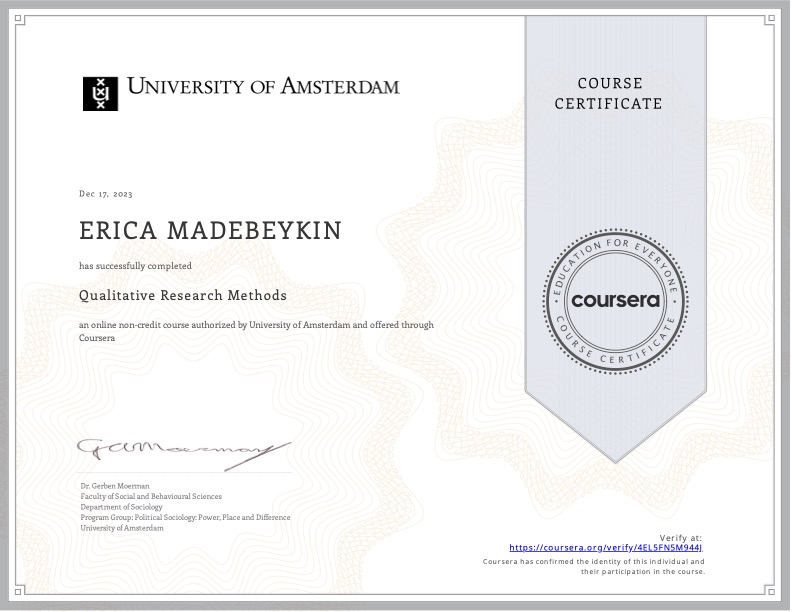Click the COURSE CERTIFICATE heading
792x612 pixels.
(x=609, y=93)
